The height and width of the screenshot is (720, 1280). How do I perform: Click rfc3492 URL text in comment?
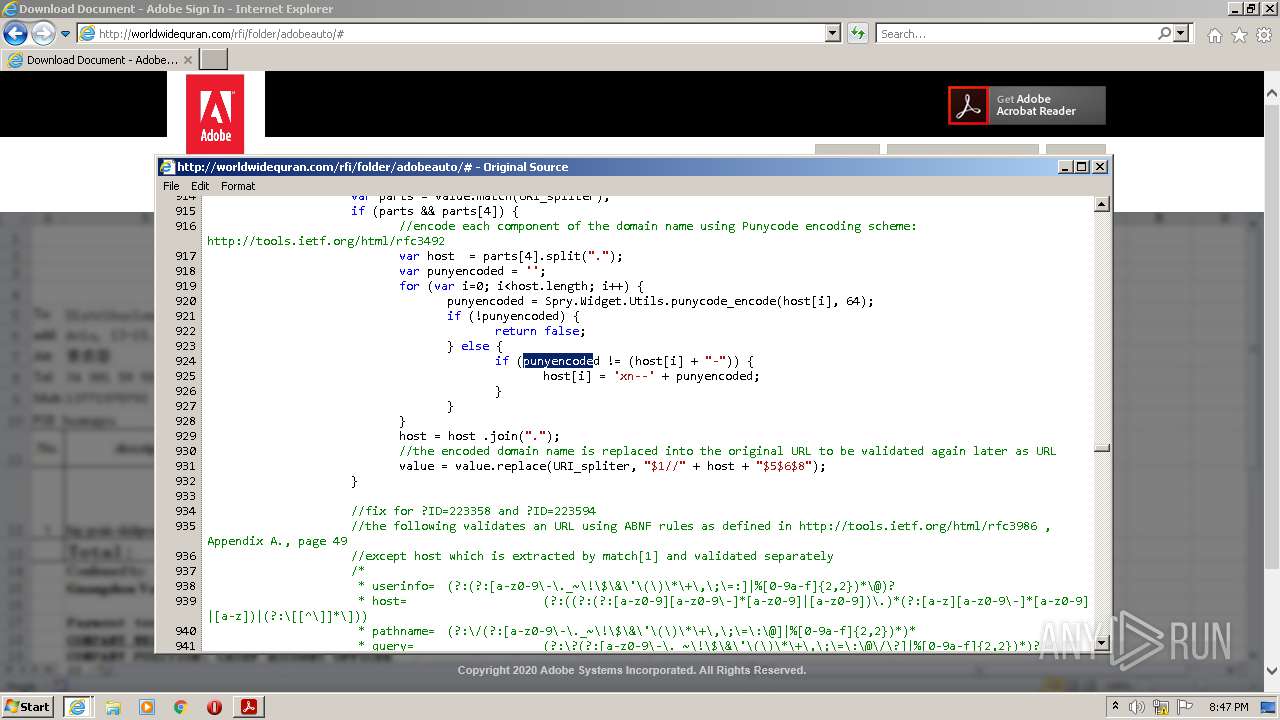[x=326, y=241]
